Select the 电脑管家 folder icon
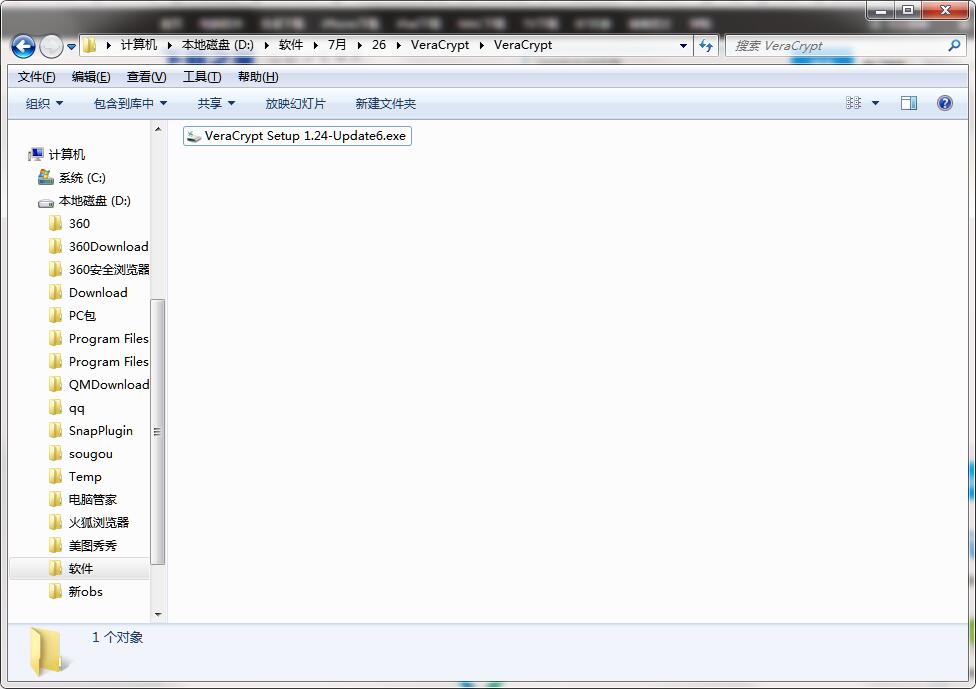 tap(55, 500)
